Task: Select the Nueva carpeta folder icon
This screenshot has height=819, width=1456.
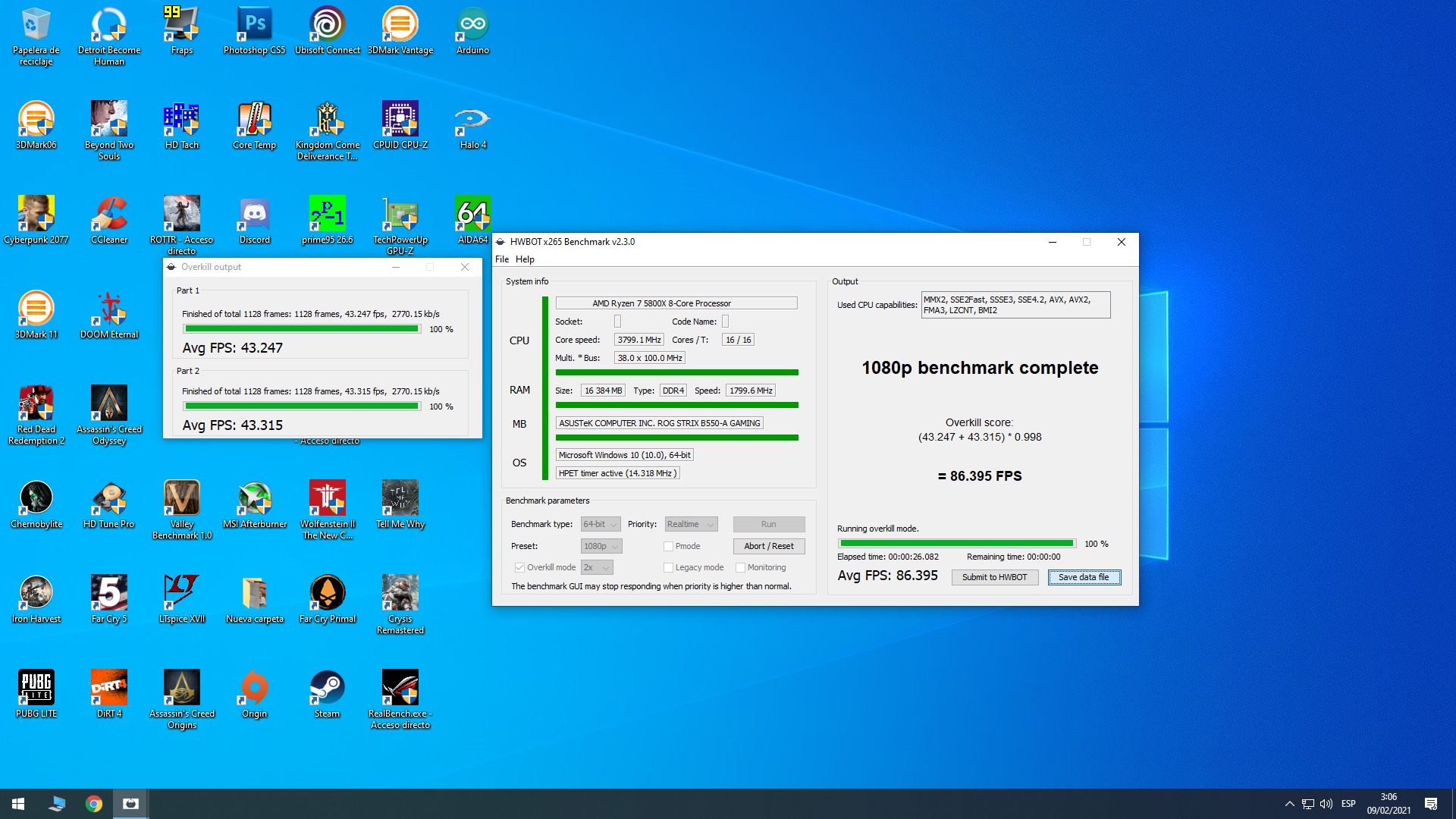Action: [x=255, y=600]
